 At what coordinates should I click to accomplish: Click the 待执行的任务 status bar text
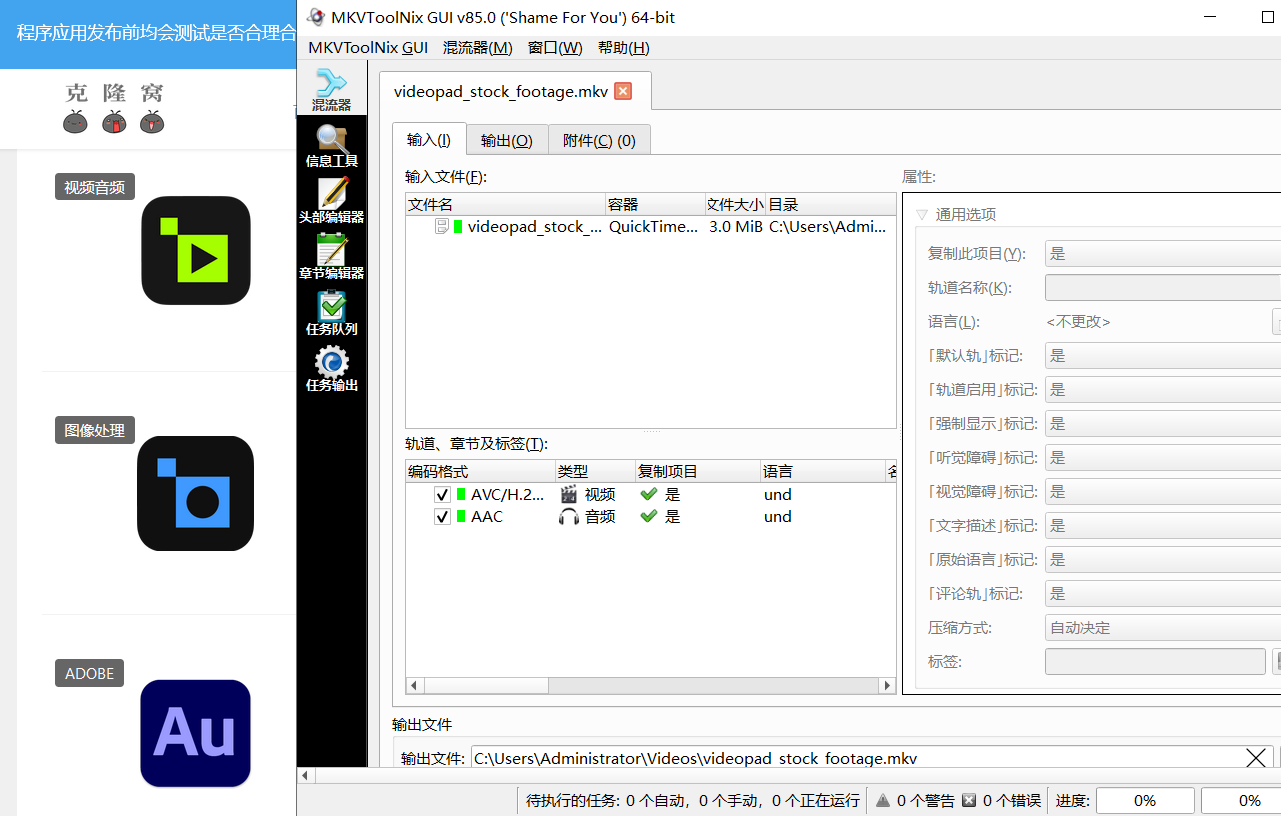[693, 800]
